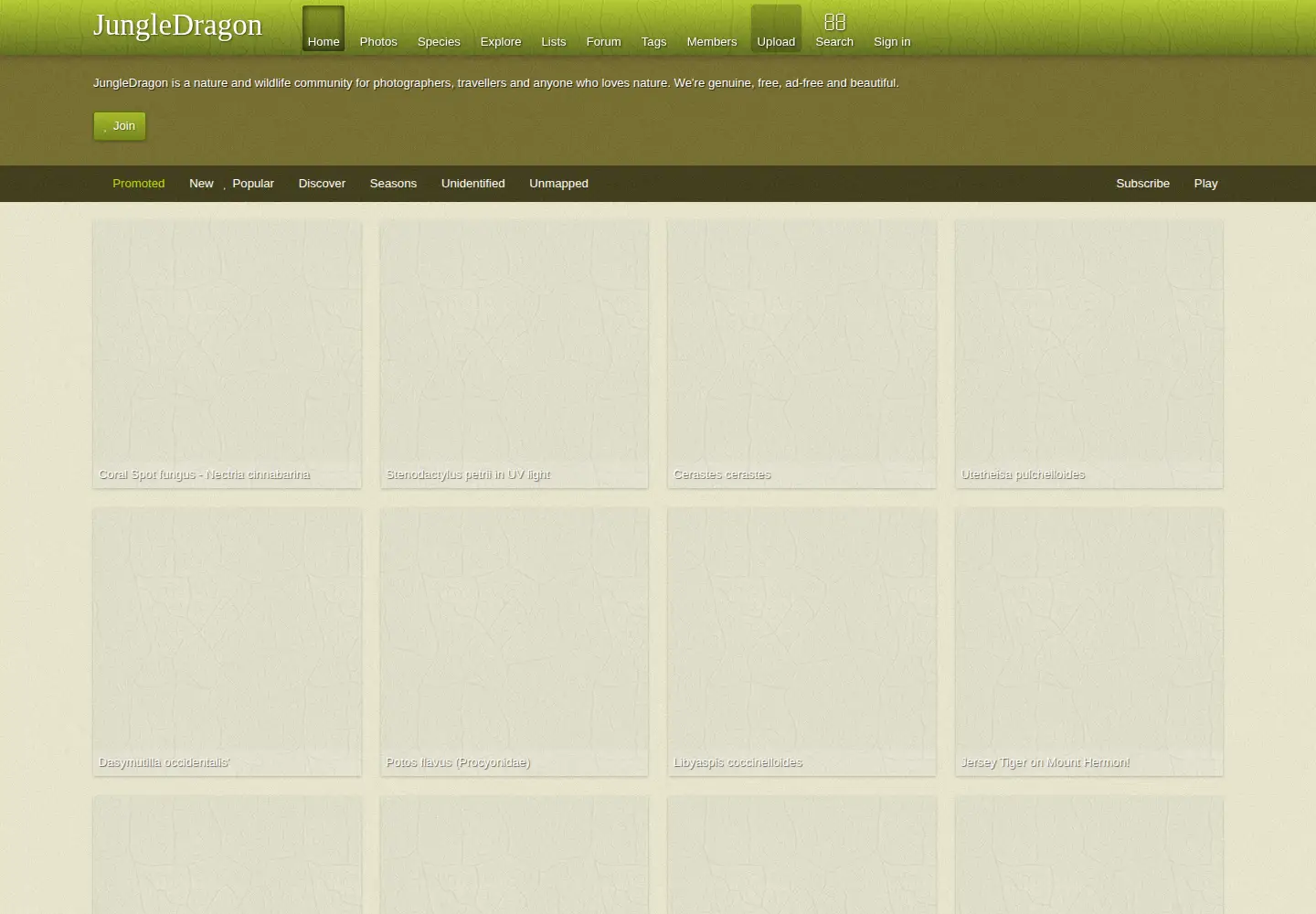
Task: Switch to the Popular tab
Action: 253,184
